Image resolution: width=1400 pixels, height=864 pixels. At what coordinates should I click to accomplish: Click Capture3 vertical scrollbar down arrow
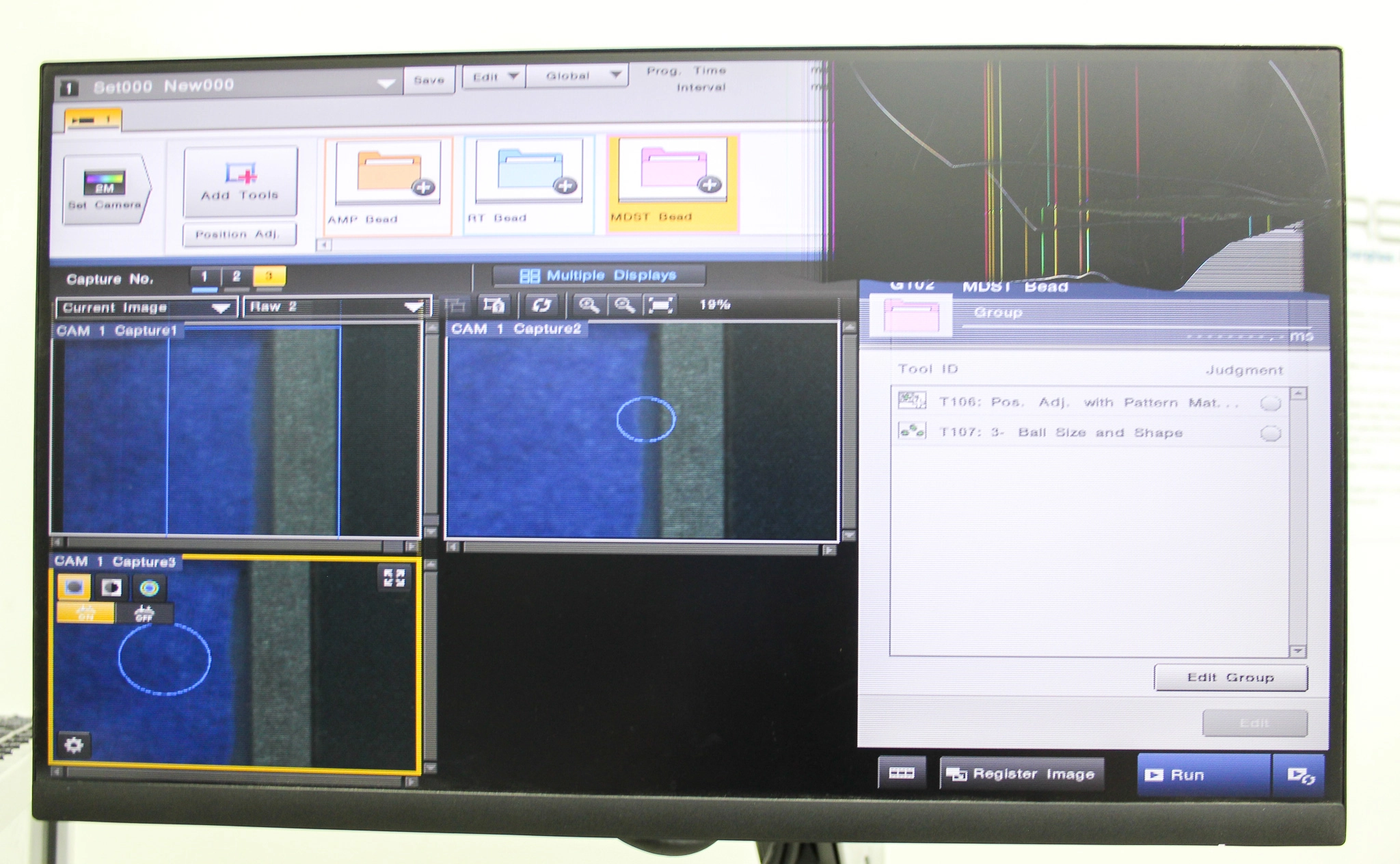(x=430, y=769)
